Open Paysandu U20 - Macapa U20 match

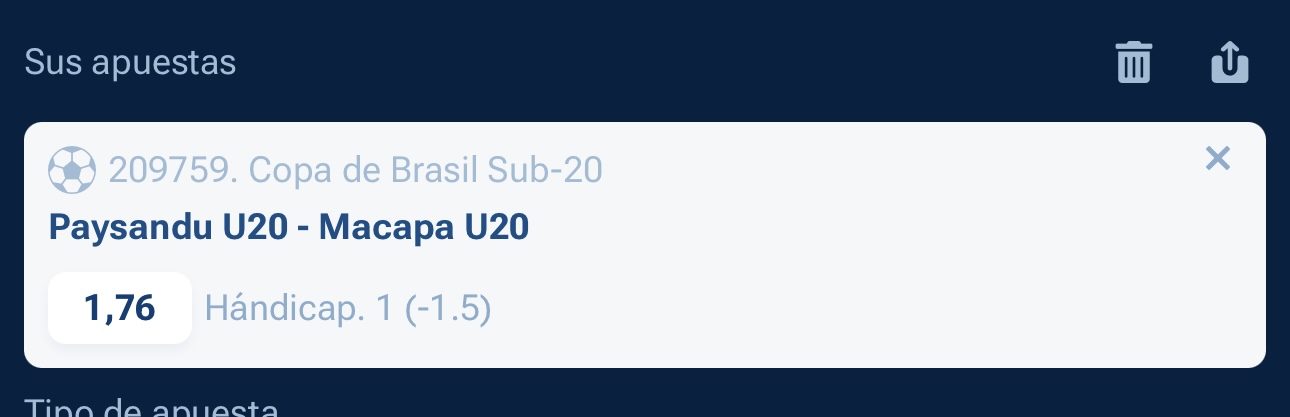click(x=288, y=228)
